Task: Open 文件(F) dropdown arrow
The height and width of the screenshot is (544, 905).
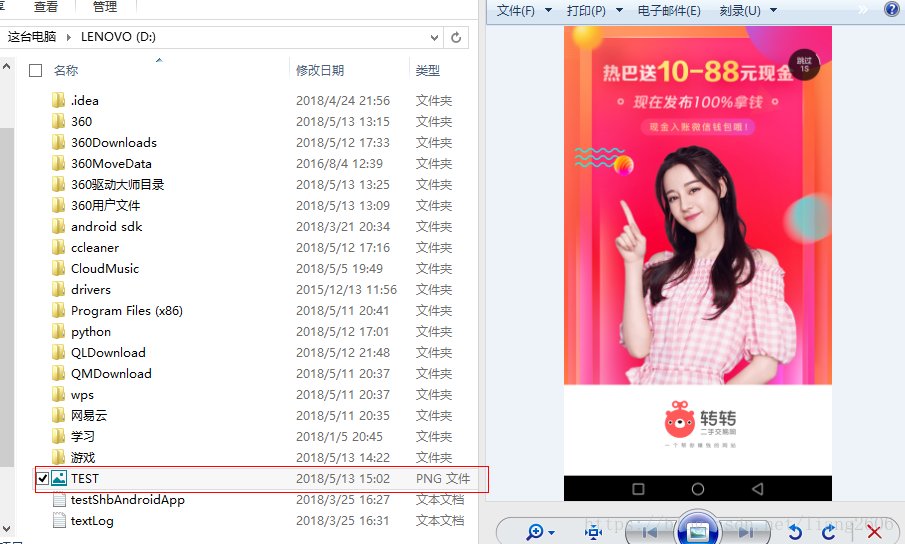Action: click(x=548, y=10)
